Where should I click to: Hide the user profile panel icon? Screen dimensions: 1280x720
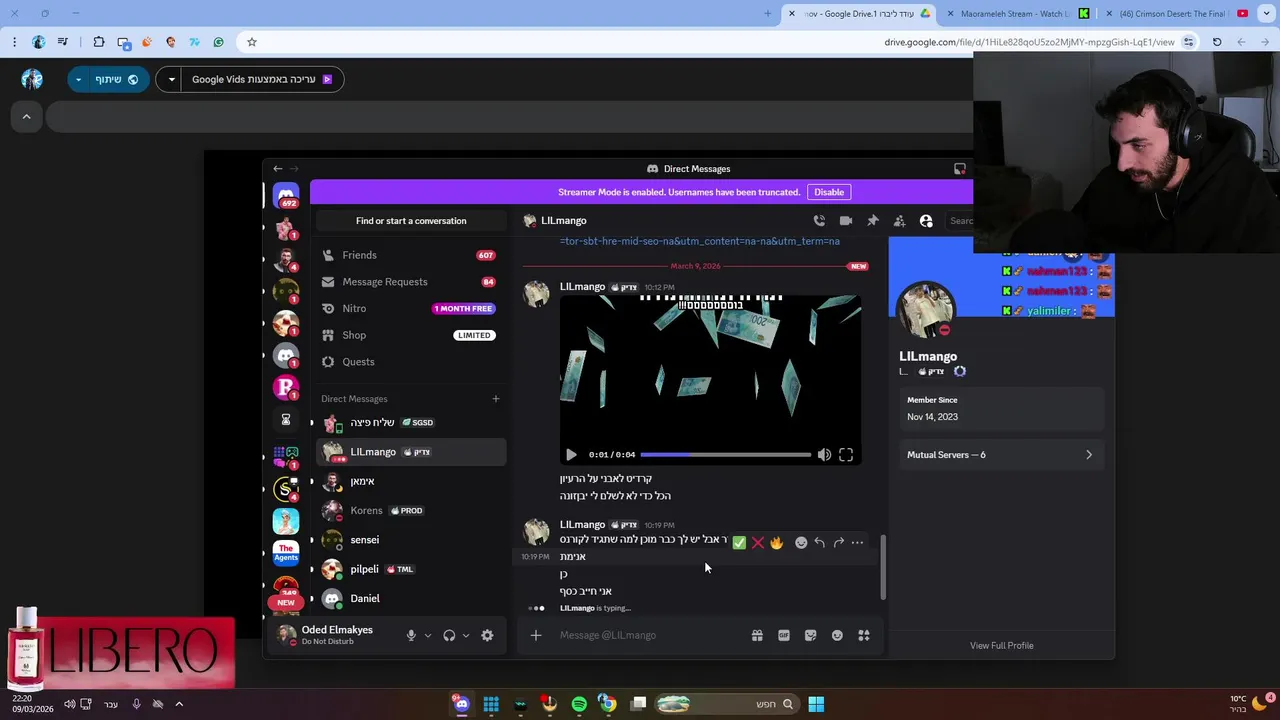926,221
